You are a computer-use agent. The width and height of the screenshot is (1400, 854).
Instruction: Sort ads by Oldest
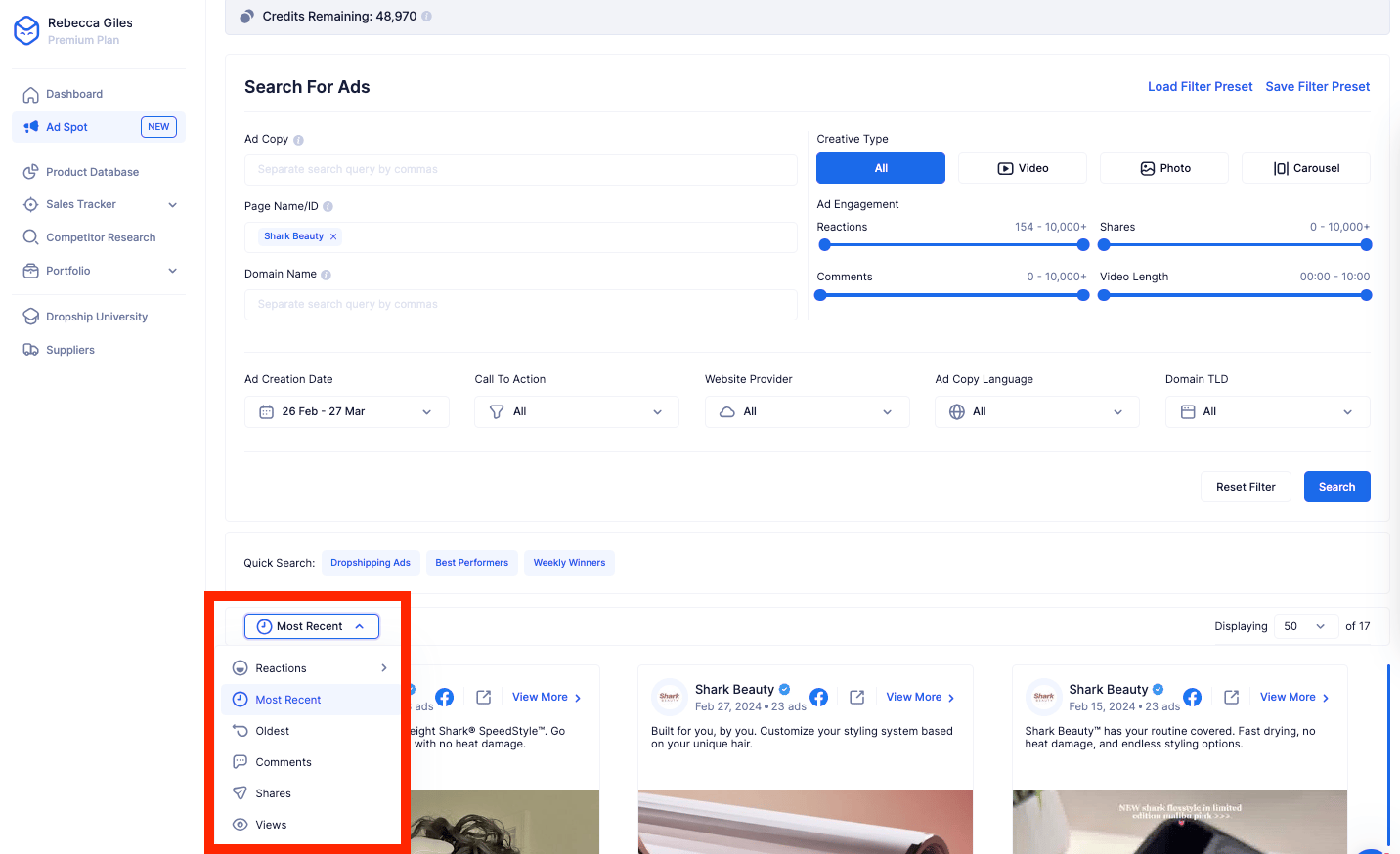[x=273, y=731]
